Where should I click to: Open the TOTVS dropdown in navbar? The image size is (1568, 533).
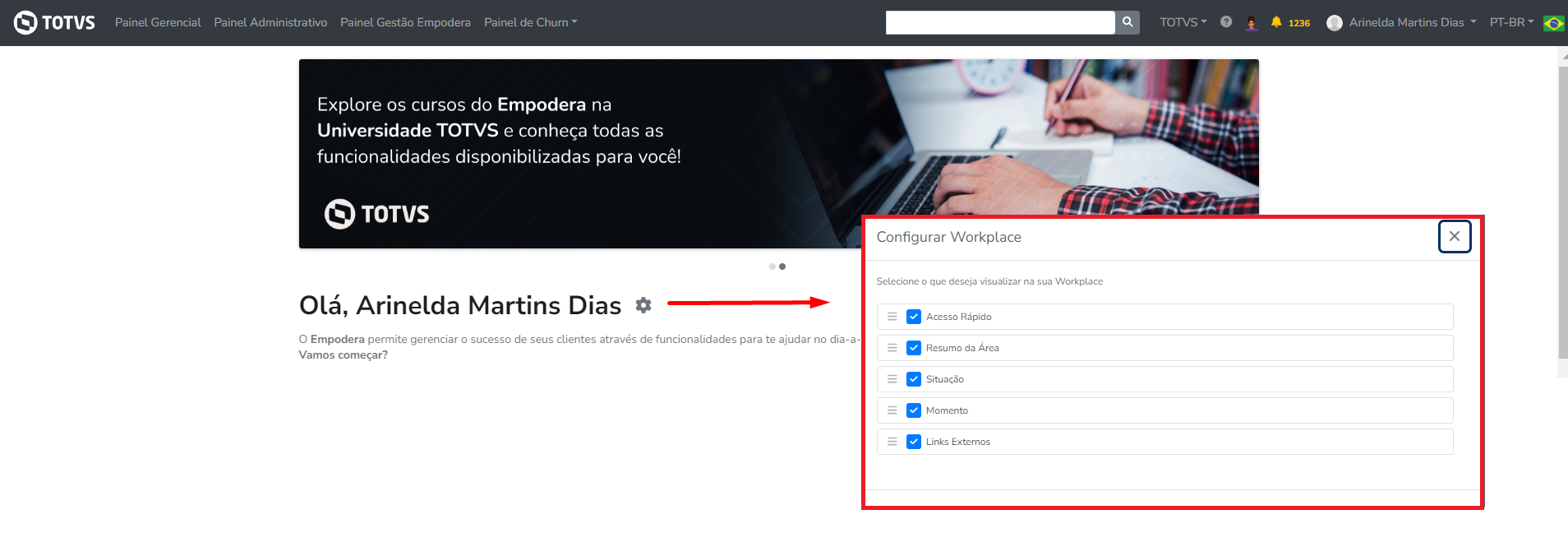pos(1183,22)
